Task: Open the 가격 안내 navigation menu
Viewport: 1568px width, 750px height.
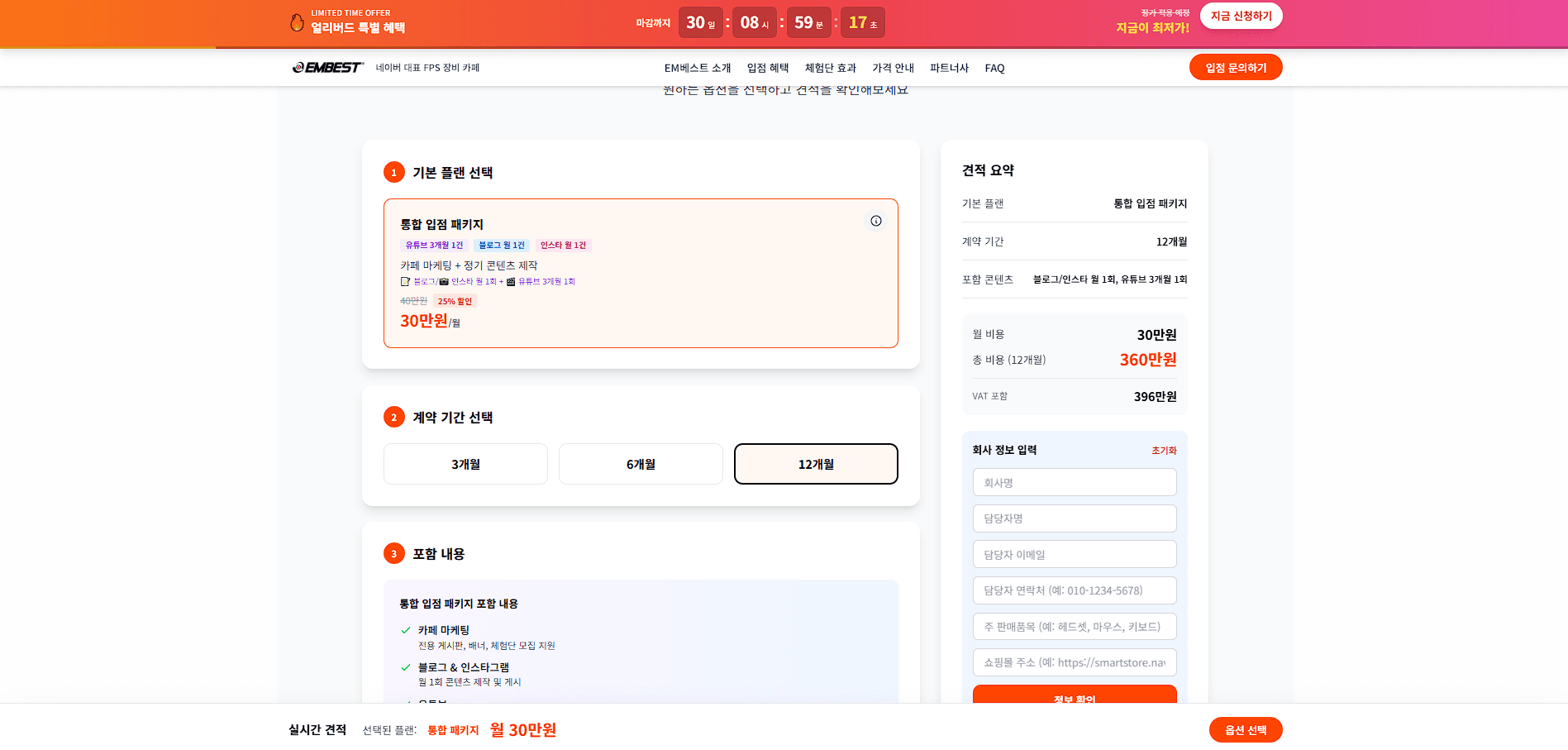Action: point(894,68)
